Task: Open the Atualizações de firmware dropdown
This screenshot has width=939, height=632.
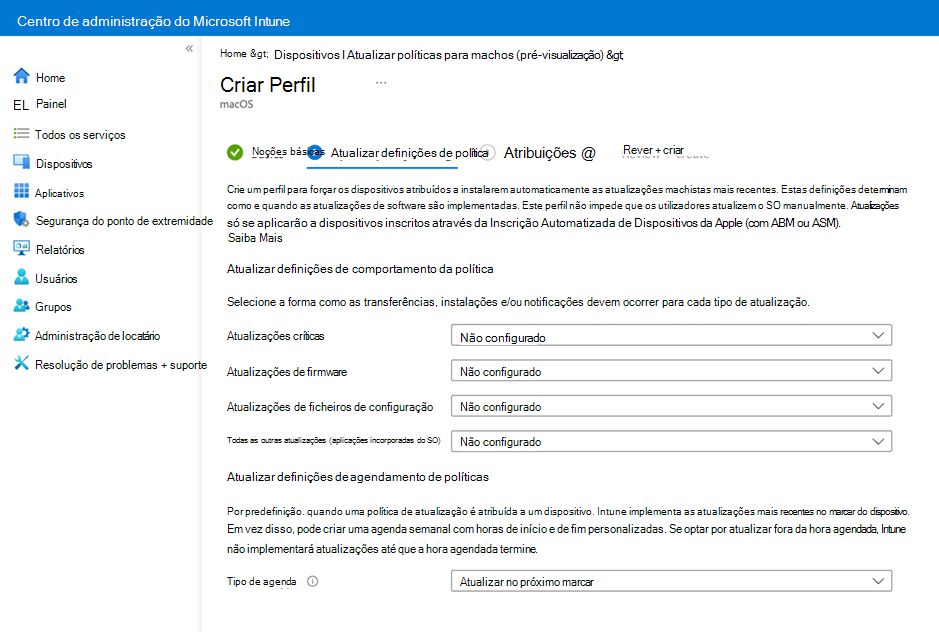Action: (x=671, y=371)
